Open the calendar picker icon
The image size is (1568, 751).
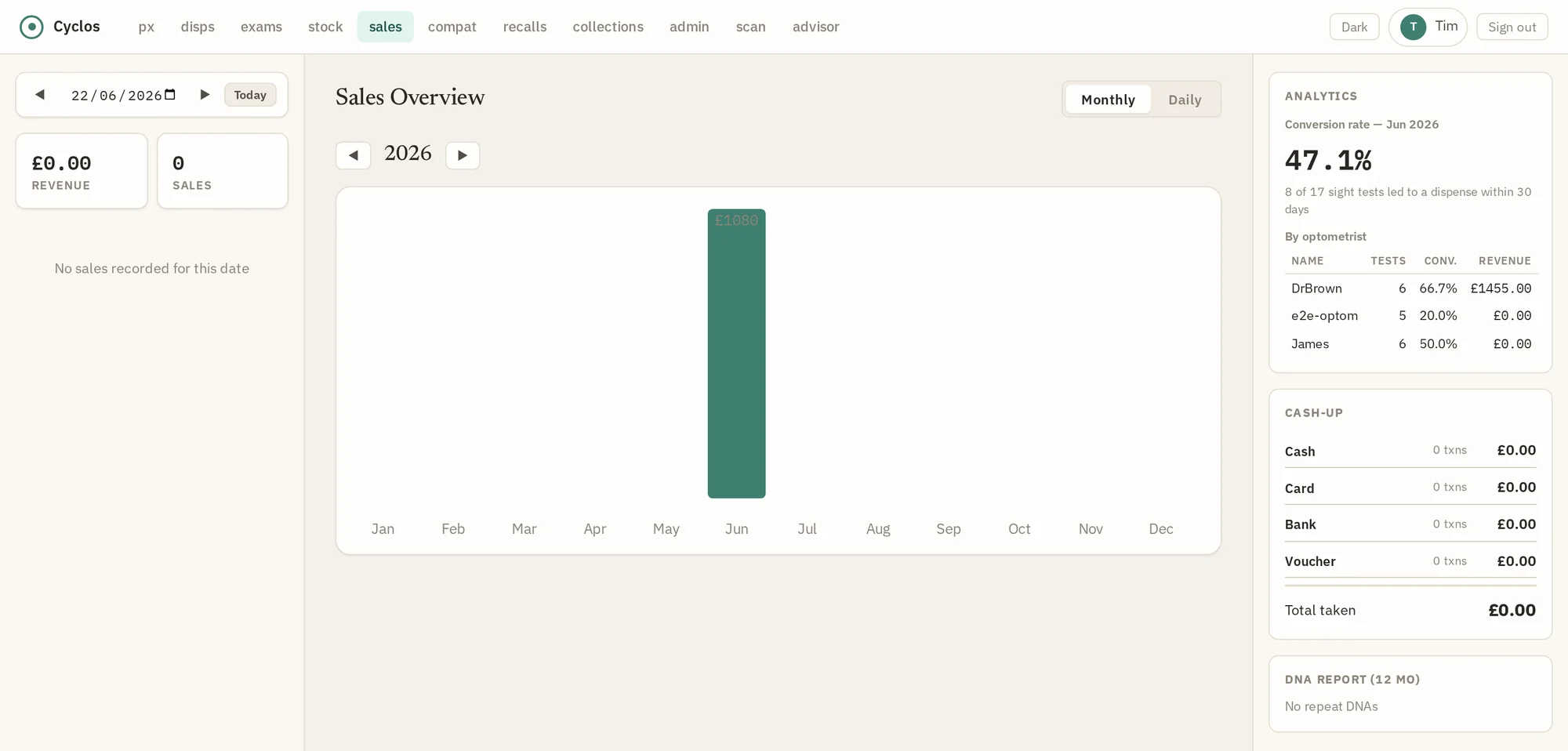tap(170, 95)
